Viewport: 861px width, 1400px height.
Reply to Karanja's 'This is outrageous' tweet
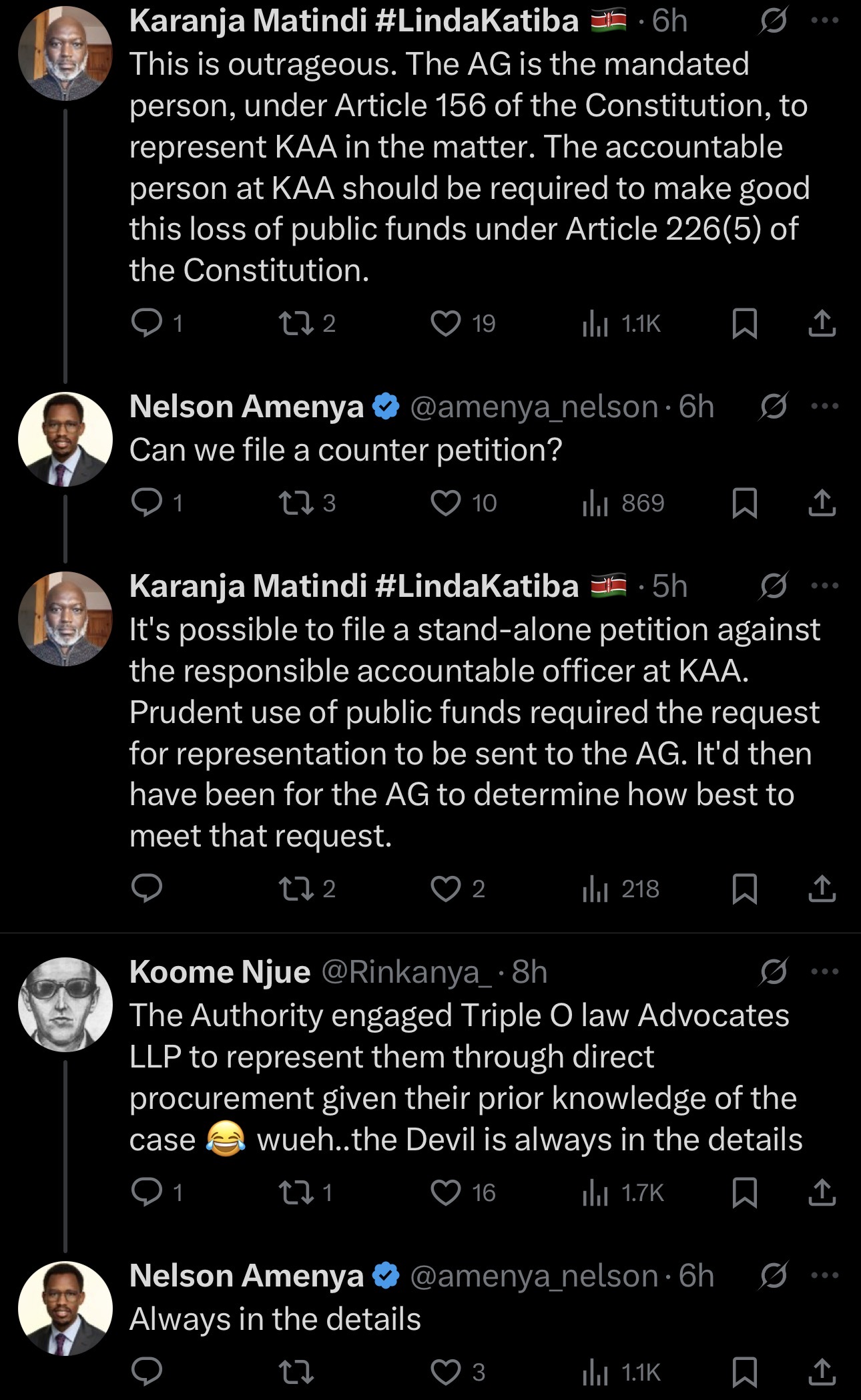[147, 324]
